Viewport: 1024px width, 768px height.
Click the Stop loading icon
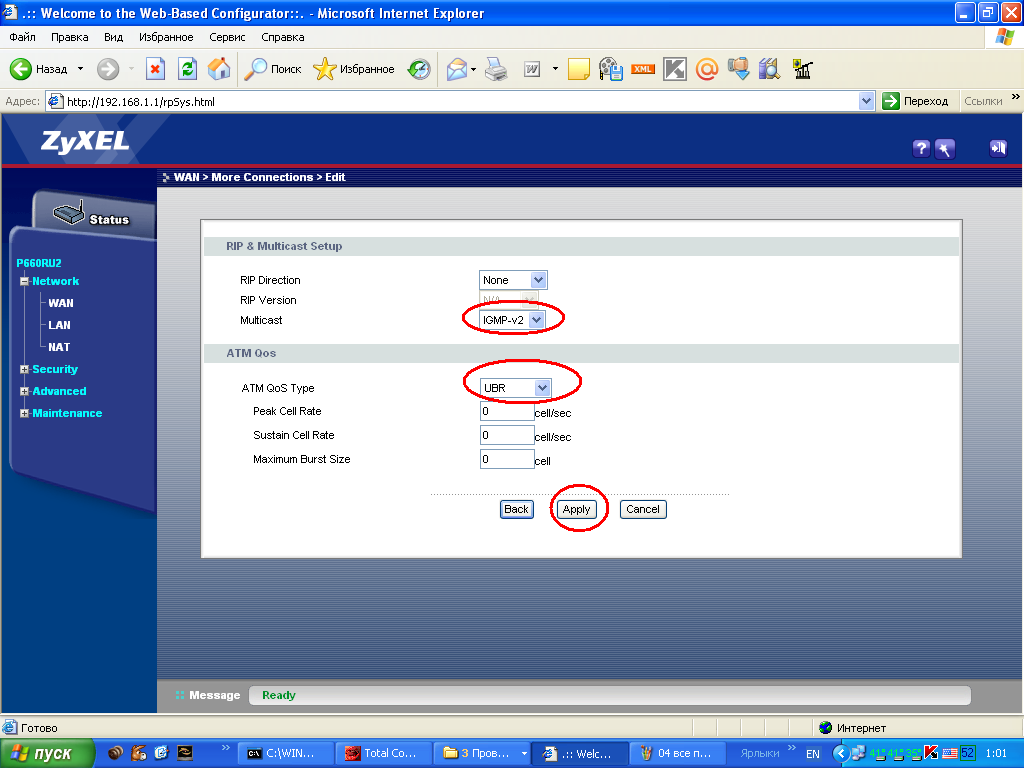pos(155,69)
